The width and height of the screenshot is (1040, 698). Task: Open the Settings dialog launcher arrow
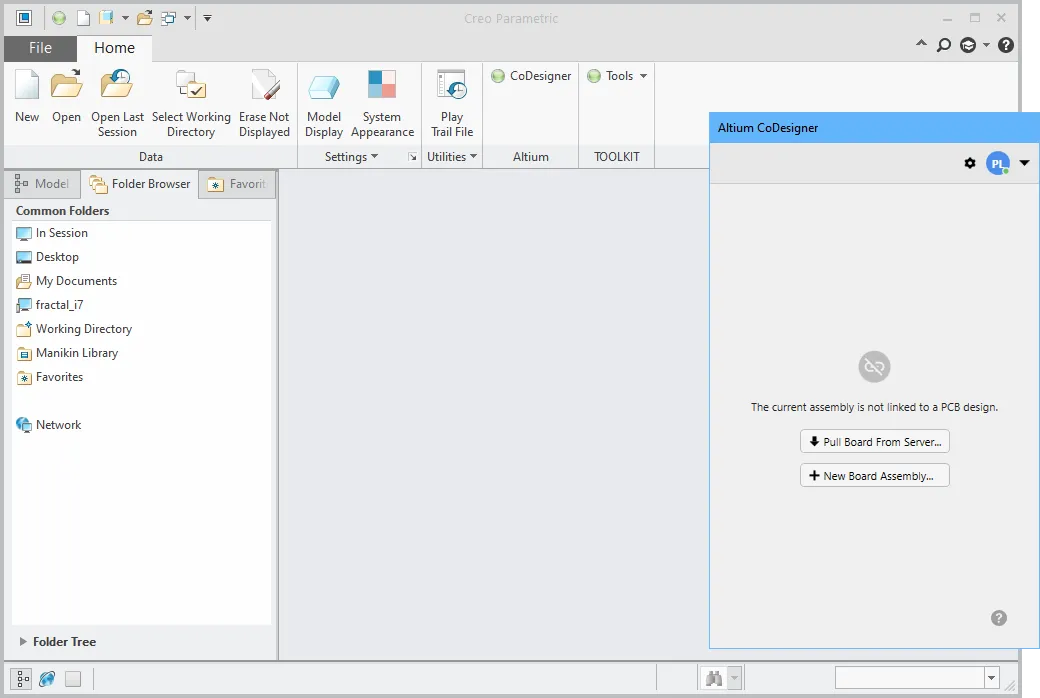tap(413, 157)
